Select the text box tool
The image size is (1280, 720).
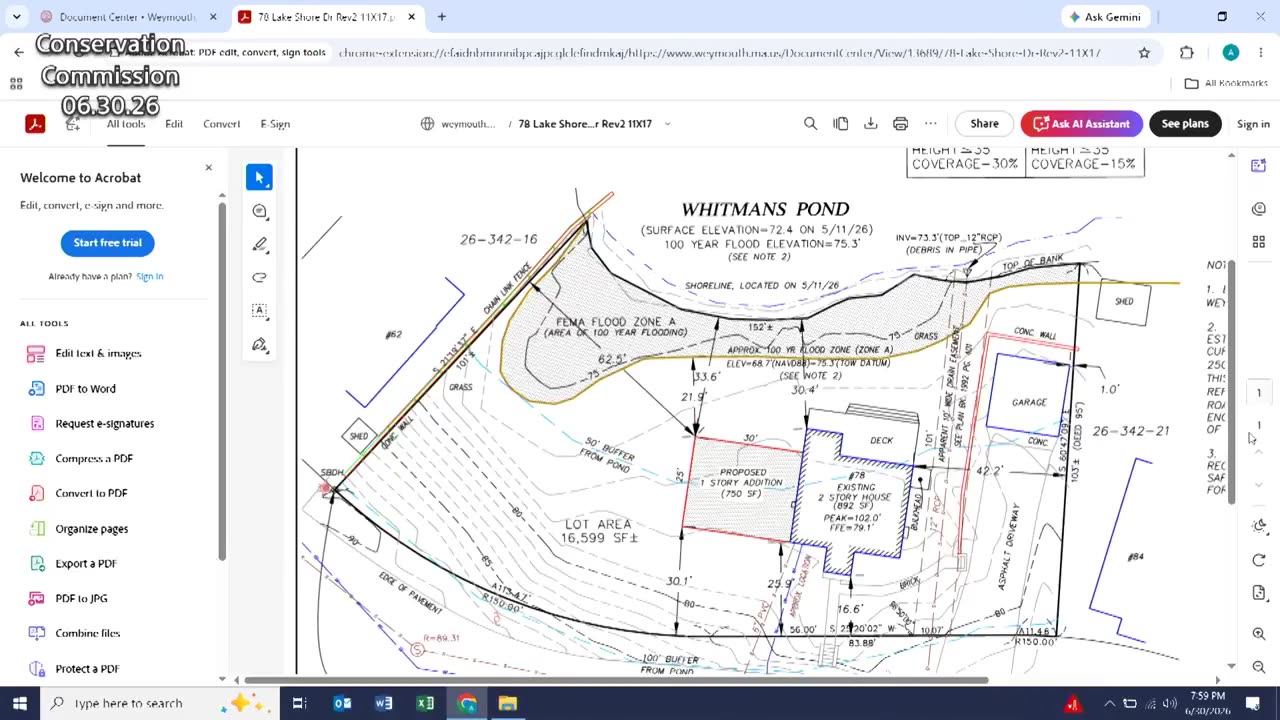click(x=260, y=310)
